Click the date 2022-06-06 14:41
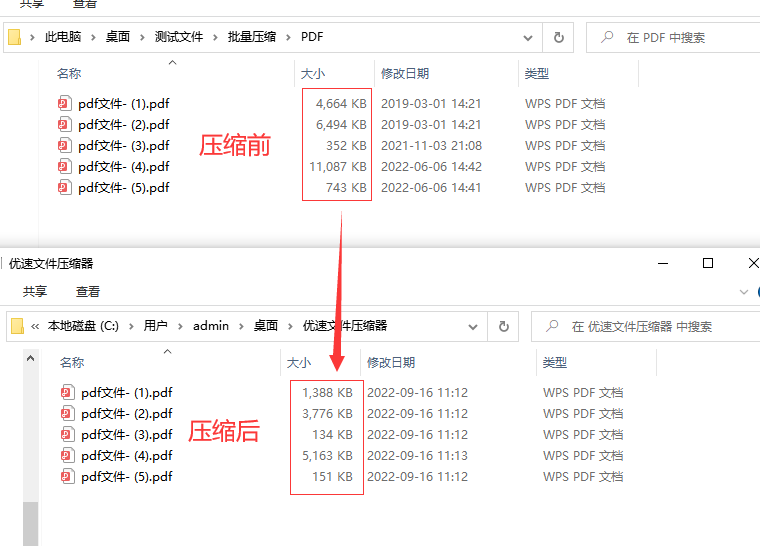Screen dimensions: 760x546 [431, 188]
